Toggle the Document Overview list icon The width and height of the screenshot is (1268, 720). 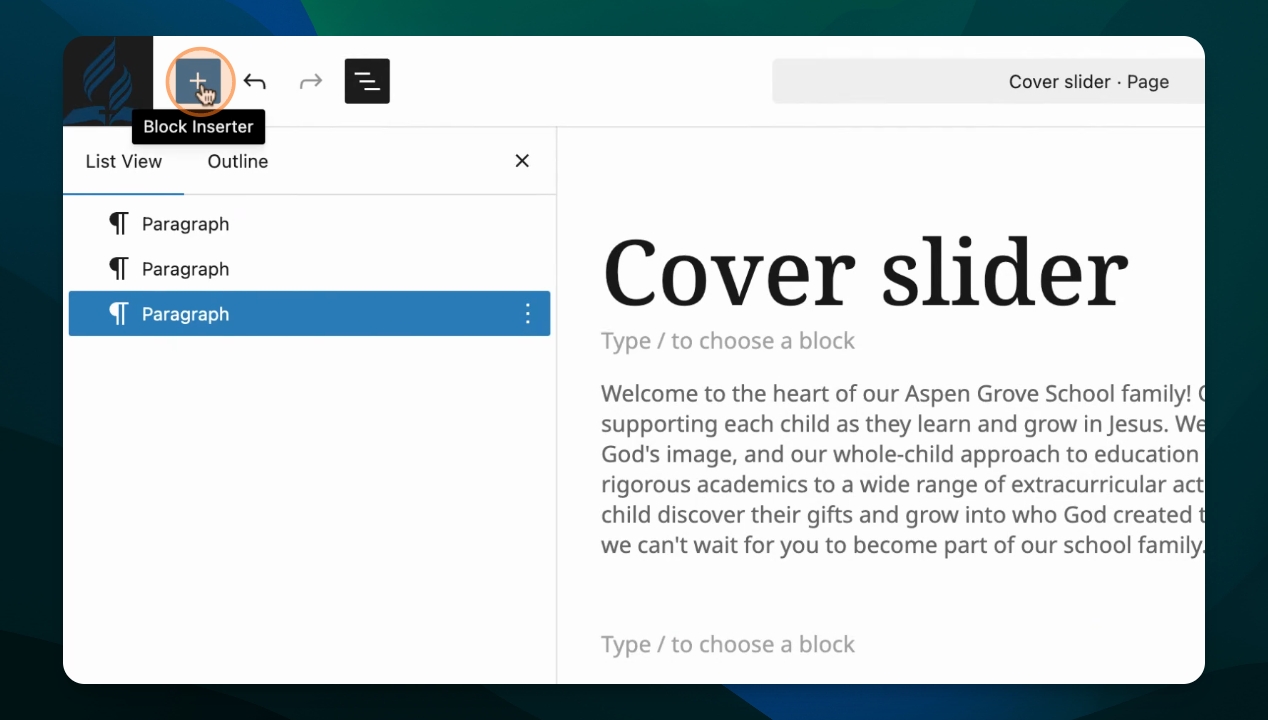click(x=367, y=81)
